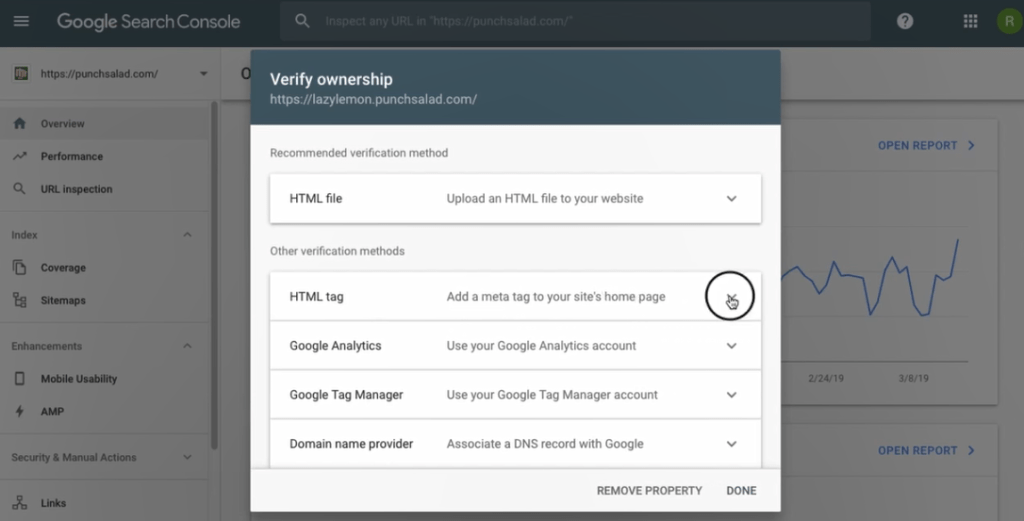Click the sidebar vertical scrollbar
The image size is (1024, 521).
pyautogui.click(x=214, y=274)
